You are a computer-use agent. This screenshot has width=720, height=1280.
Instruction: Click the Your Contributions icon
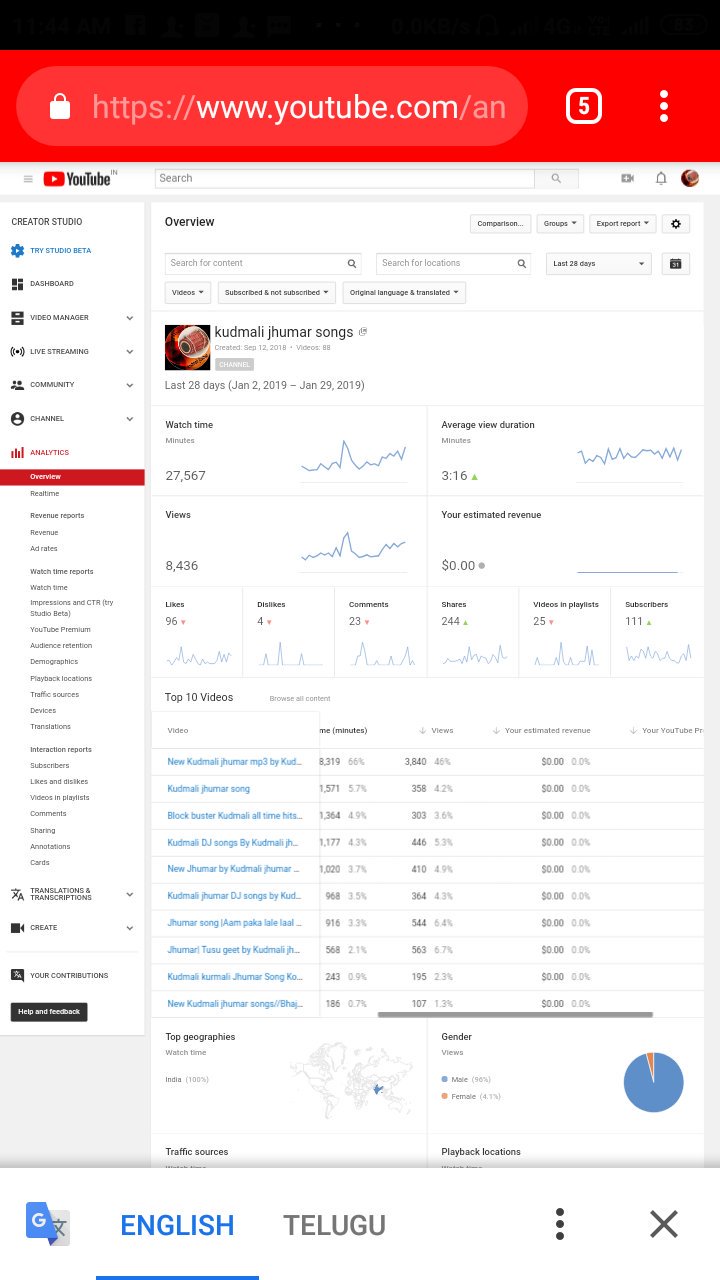click(x=17, y=976)
